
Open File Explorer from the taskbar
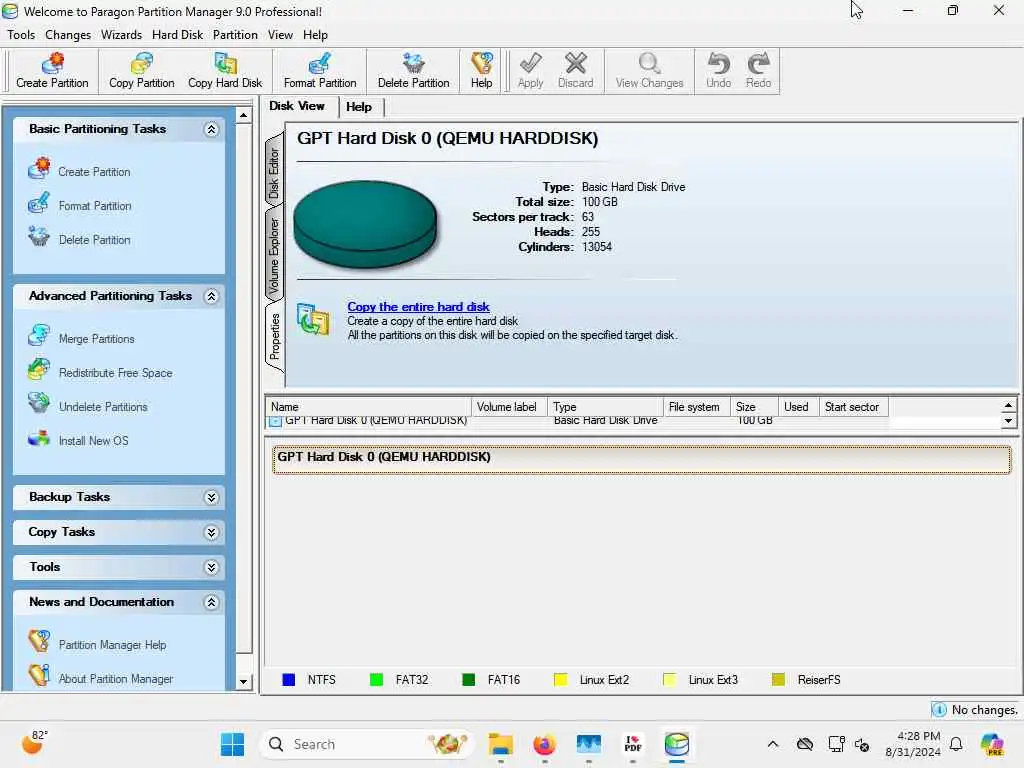click(501, 744)
